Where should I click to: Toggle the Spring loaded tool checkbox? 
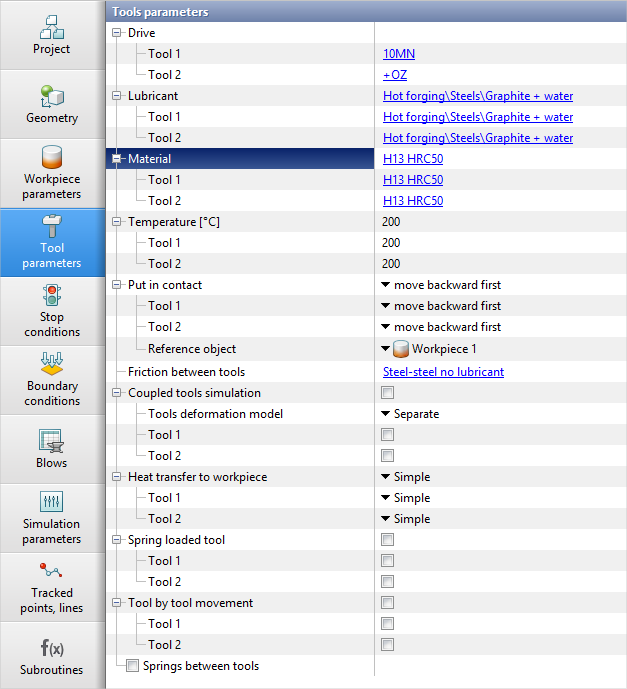pyautogui.click(x=388, y=539)
